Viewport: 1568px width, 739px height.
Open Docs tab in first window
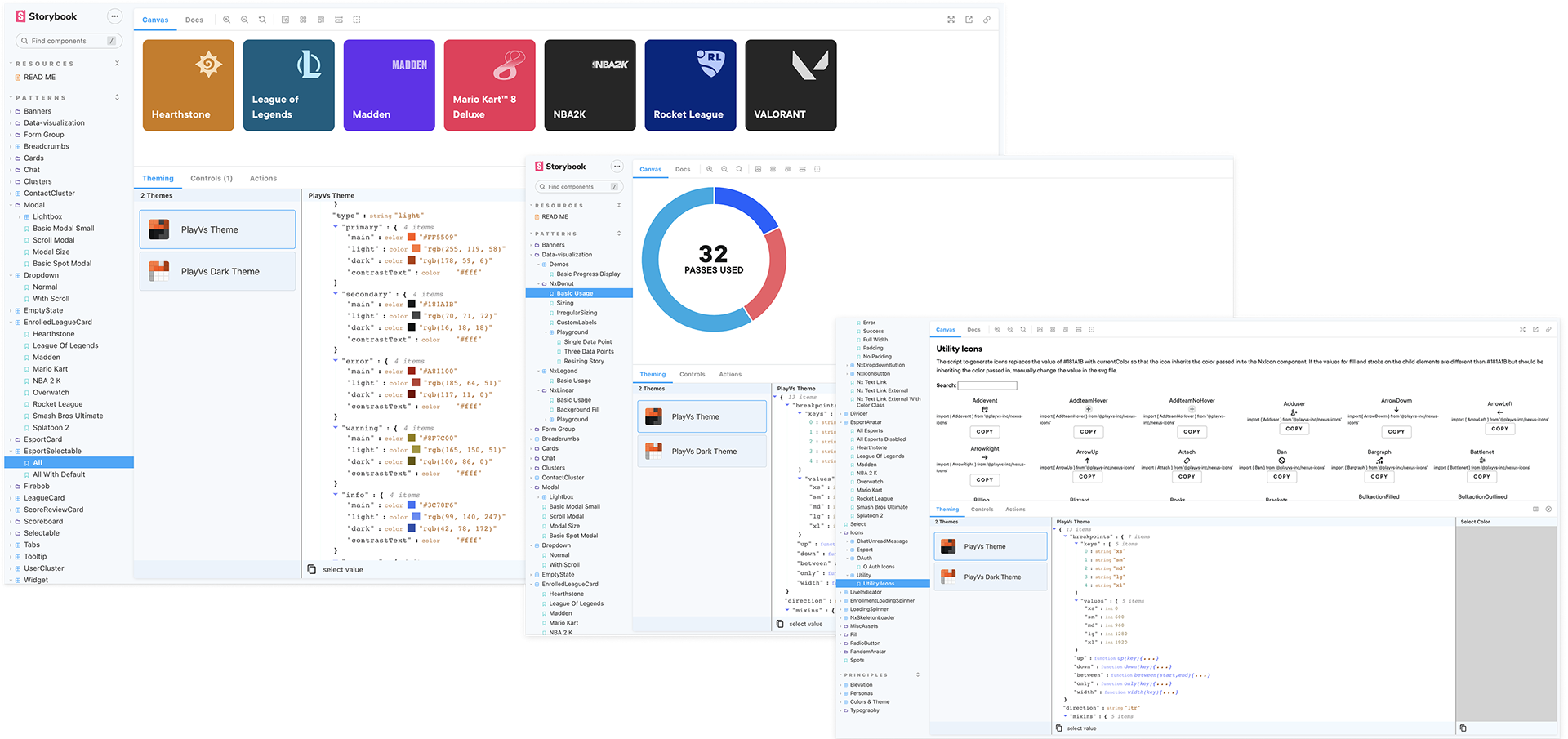[194, 20]
